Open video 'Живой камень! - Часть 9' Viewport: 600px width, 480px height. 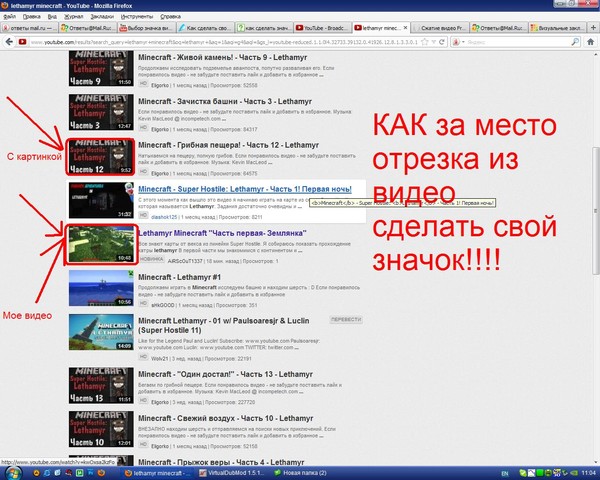pyautogui.click(x=222, y=57)
